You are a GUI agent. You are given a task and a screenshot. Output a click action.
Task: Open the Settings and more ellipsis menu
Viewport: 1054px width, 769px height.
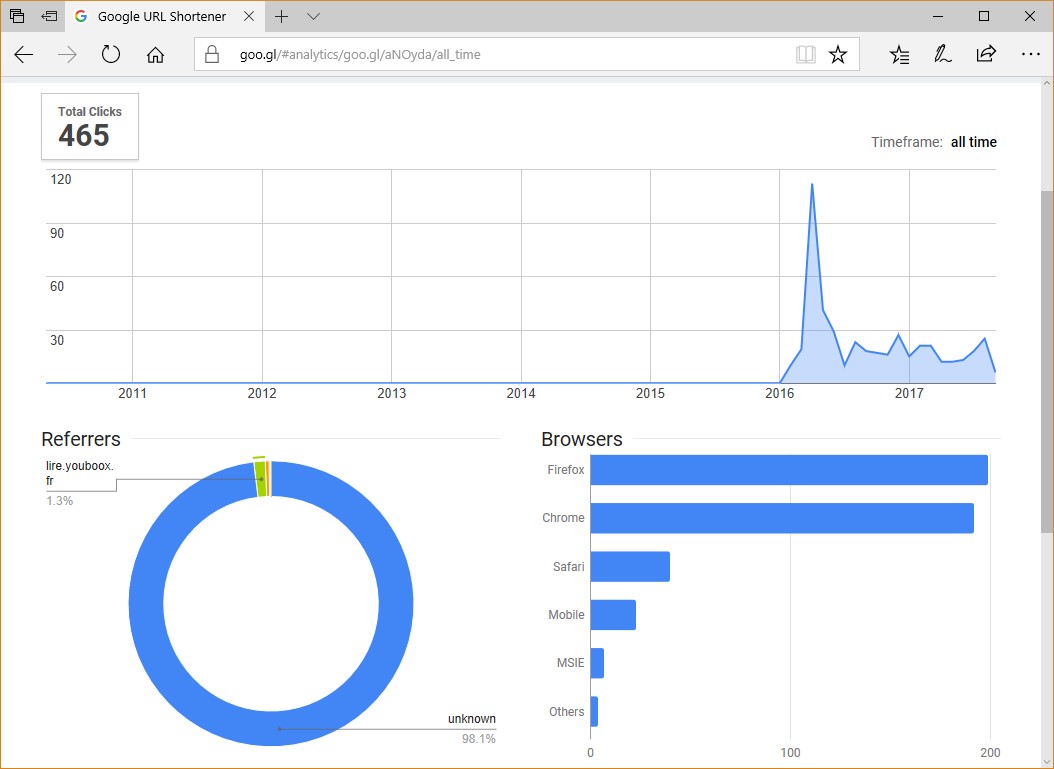pos(1030,55)
